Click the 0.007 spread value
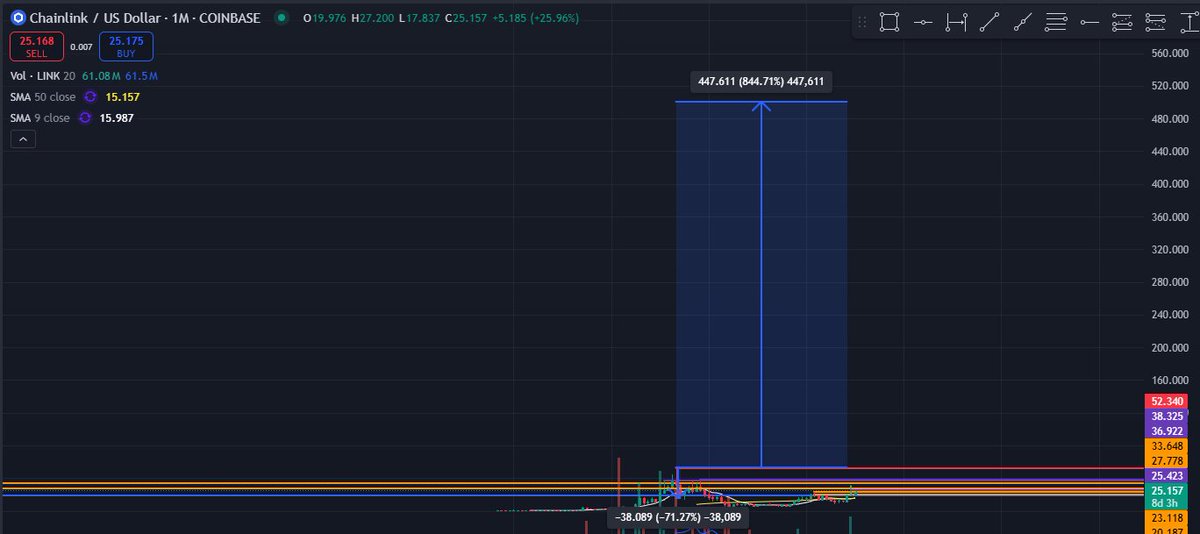 pyautogui.click(x=82, y=47)
